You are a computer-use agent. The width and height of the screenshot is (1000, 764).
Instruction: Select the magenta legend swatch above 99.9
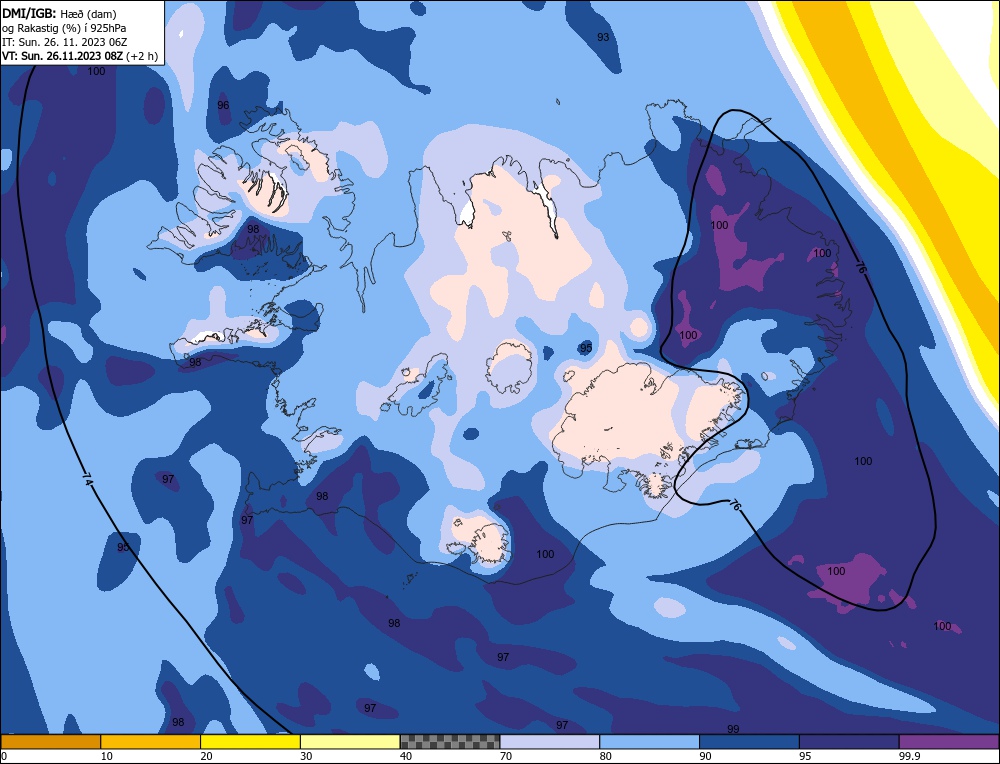tap(949, 742)
